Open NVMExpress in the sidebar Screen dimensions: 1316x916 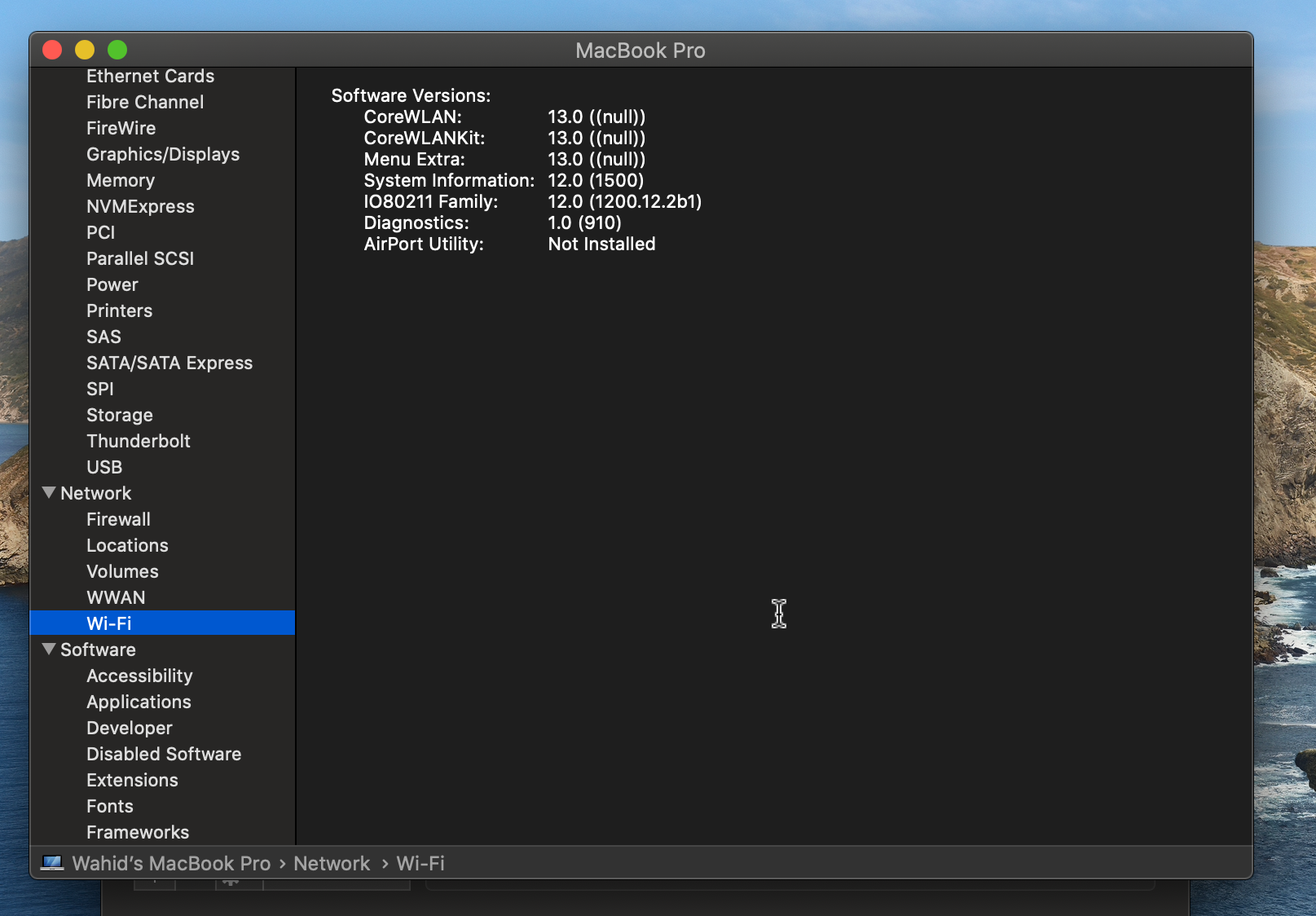pos(141,206)
